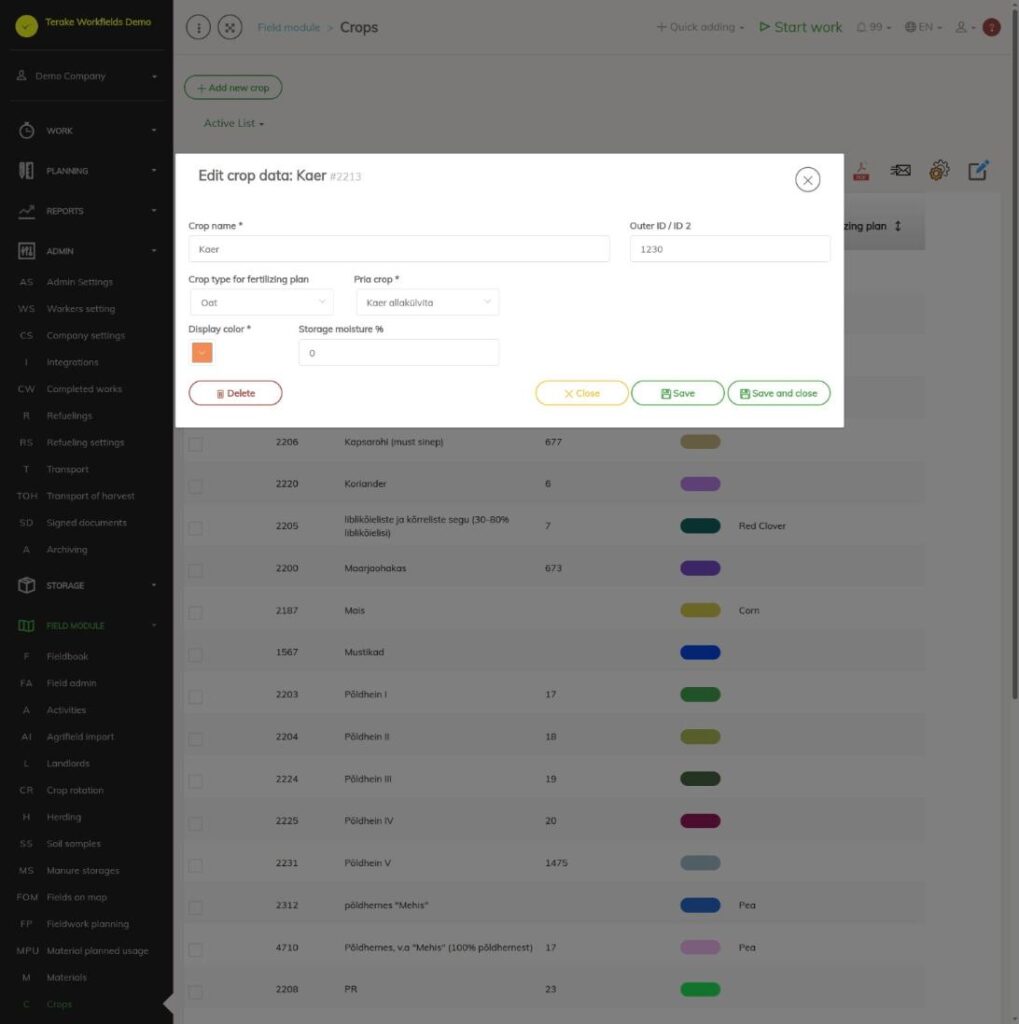Expand Crop type for fertilizing plan dropdown

click(x=261, y=302)
